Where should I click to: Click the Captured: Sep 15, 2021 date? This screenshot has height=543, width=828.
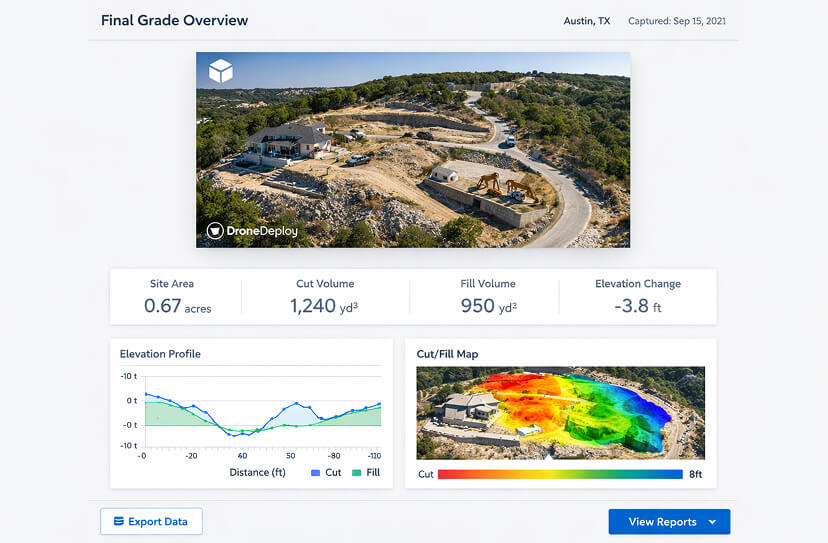coord(676,21)
